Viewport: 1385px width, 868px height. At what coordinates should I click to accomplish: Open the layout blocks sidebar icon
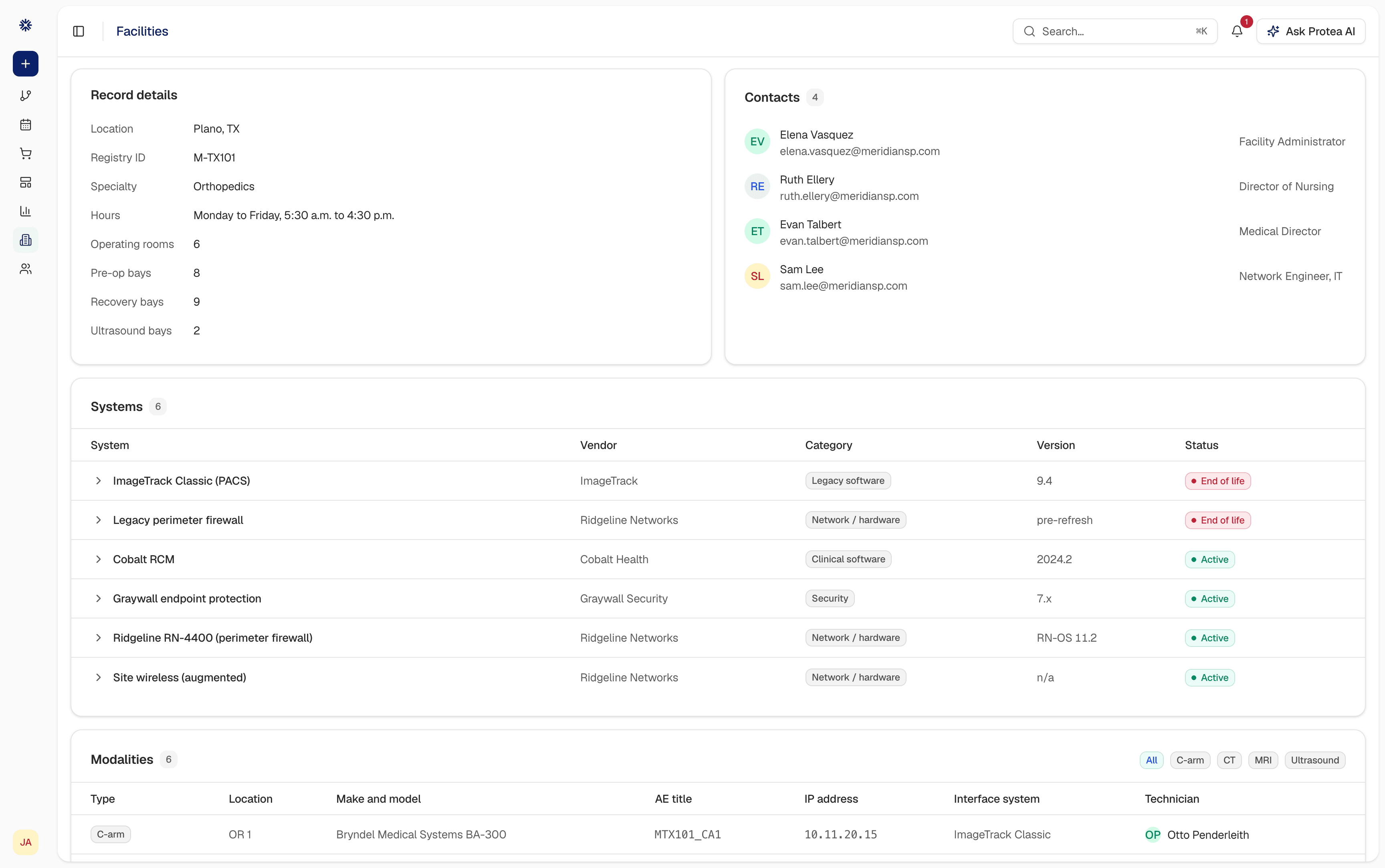point(25,183)
